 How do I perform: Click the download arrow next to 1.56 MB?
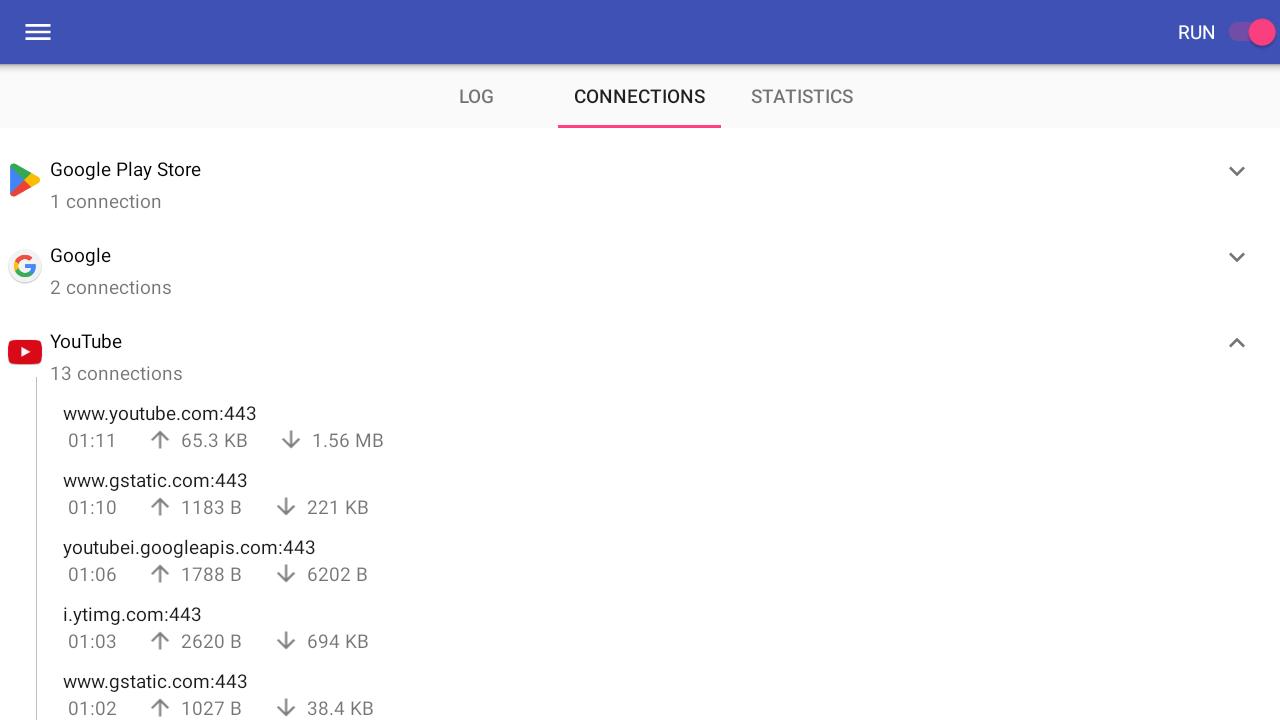tap(291, 440)
